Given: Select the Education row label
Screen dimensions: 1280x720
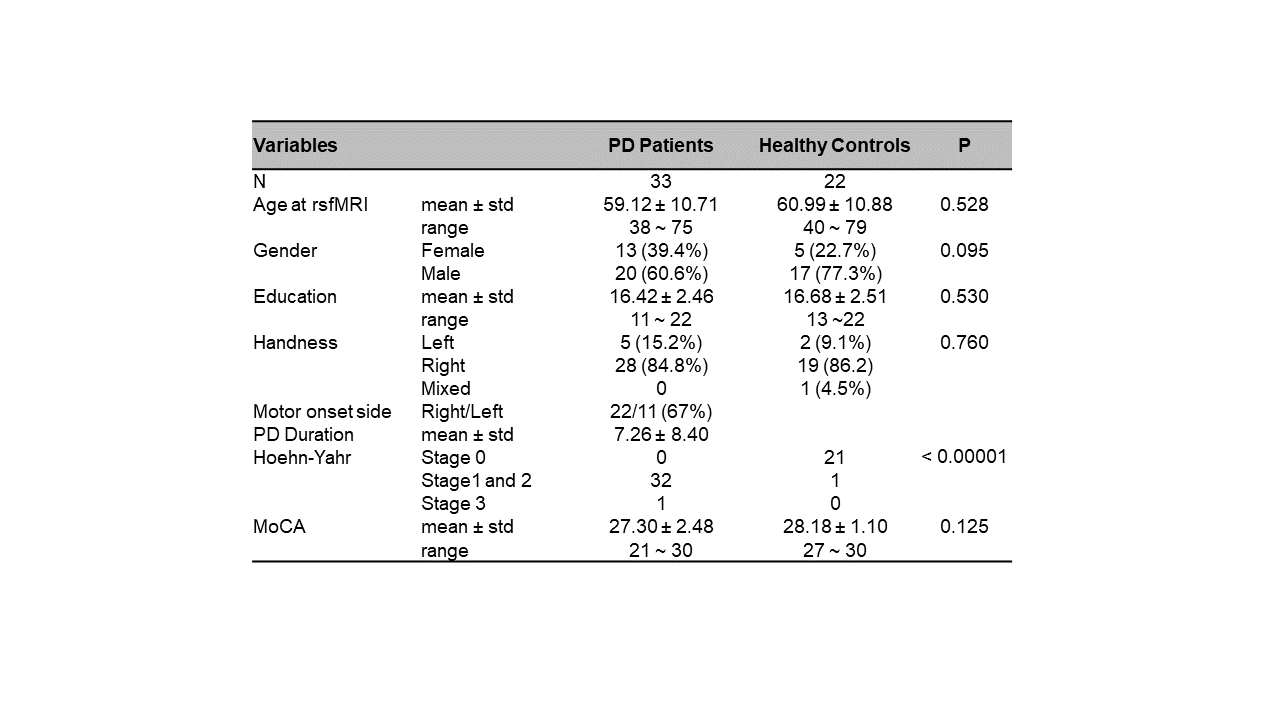Looking at the screenshot, I should tap(295, 297).
